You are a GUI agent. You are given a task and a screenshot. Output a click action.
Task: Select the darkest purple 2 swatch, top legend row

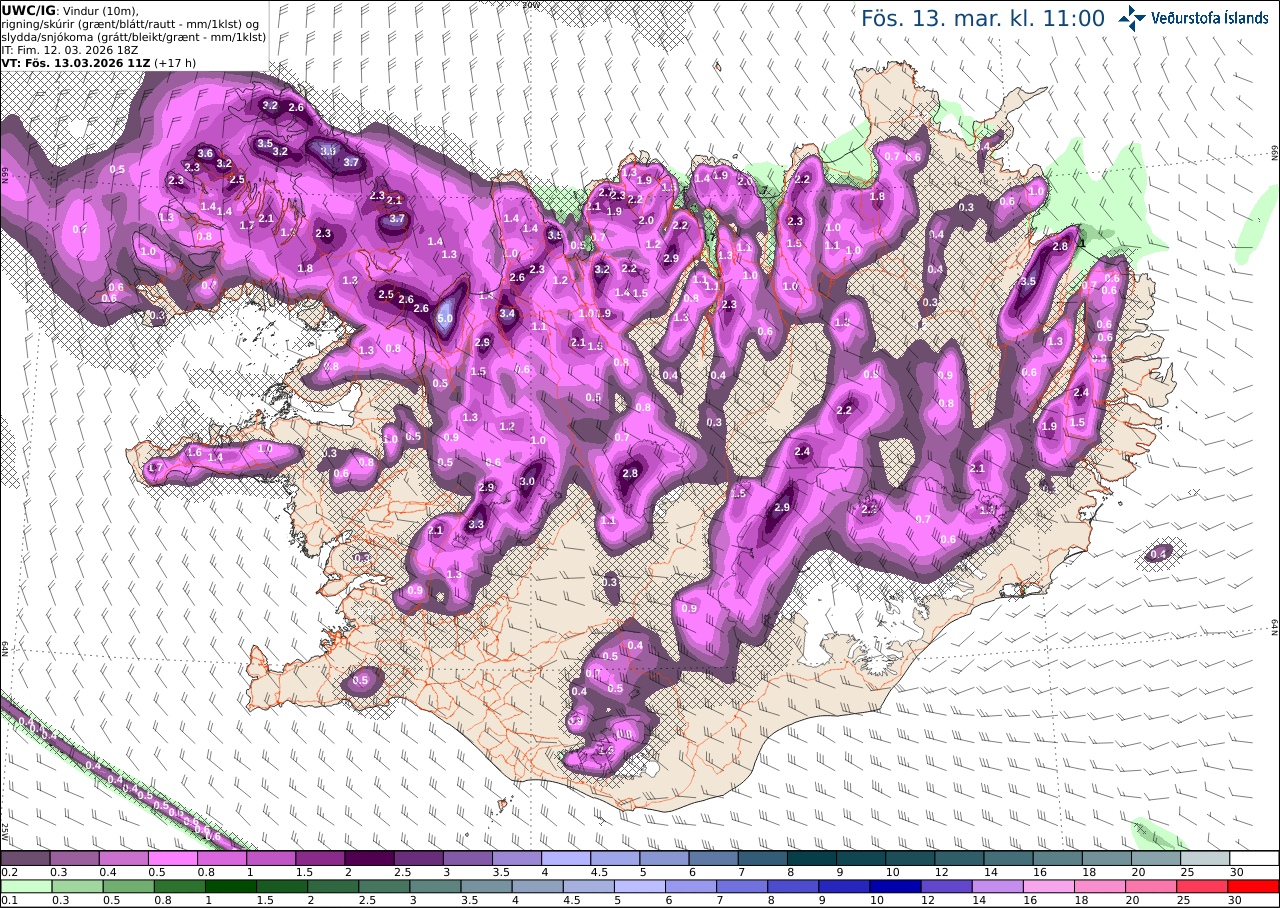369,858
